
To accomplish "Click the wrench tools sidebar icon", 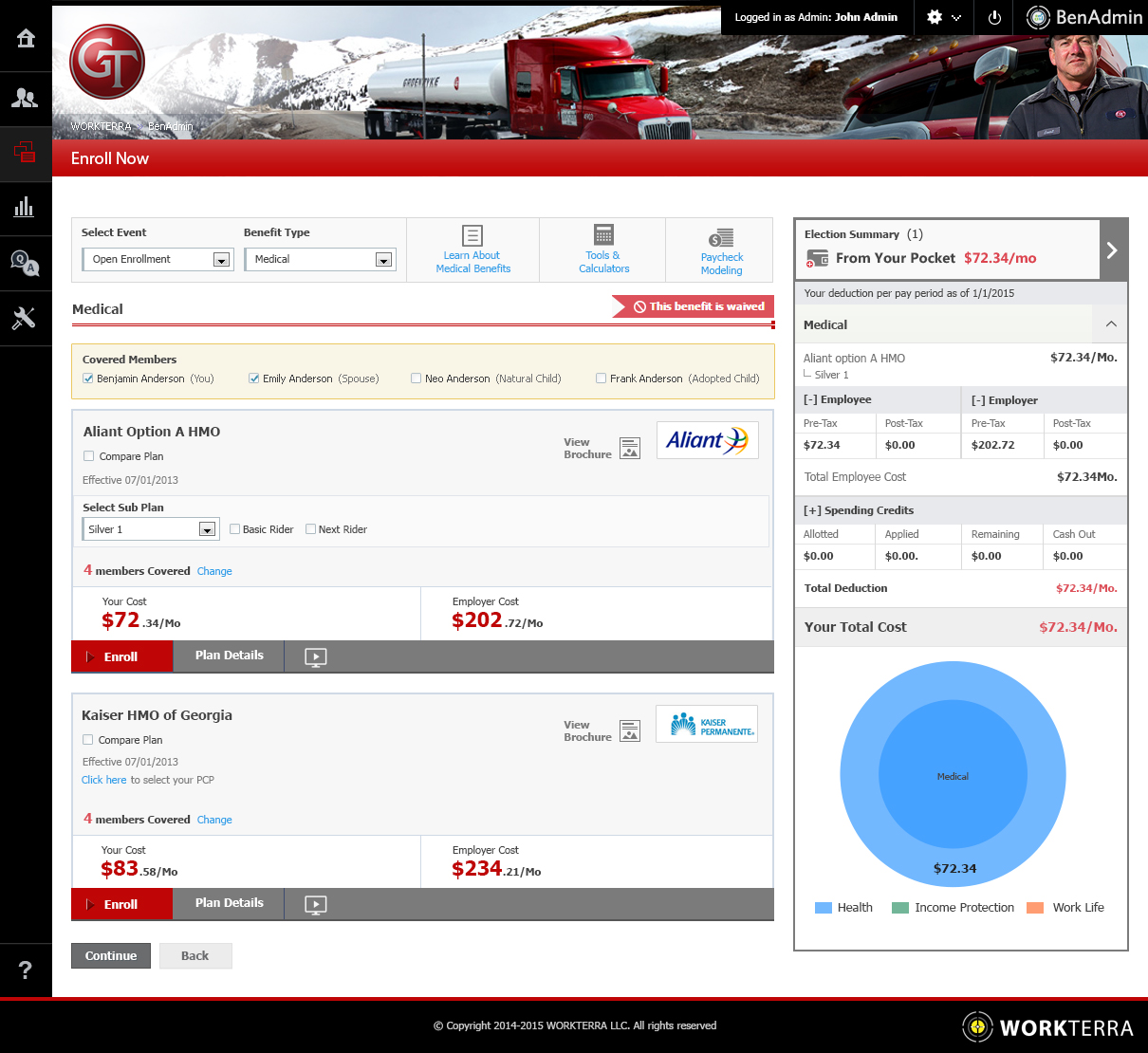I will pos(26,319).
